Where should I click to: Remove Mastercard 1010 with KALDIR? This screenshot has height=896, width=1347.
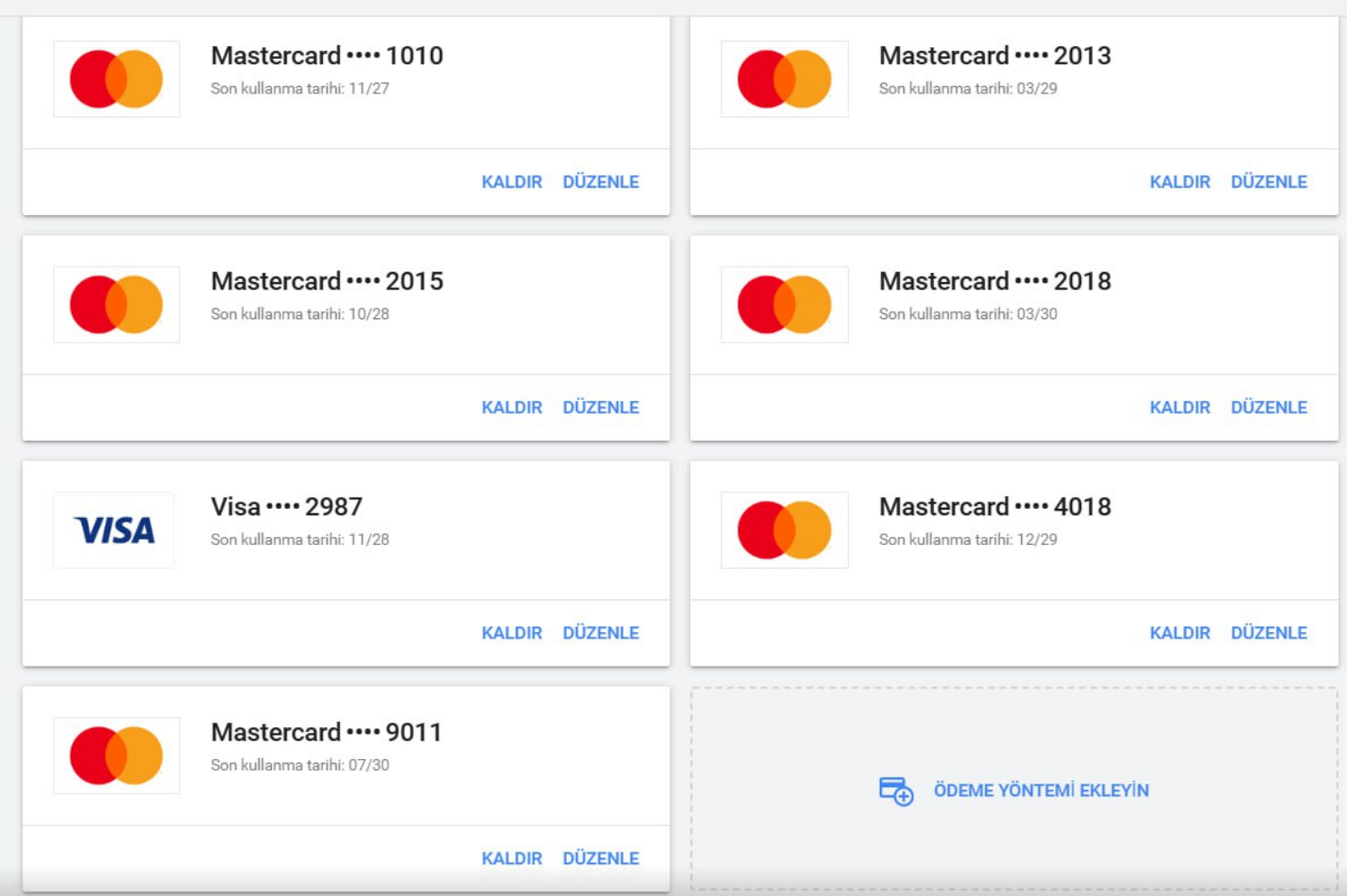512,182
